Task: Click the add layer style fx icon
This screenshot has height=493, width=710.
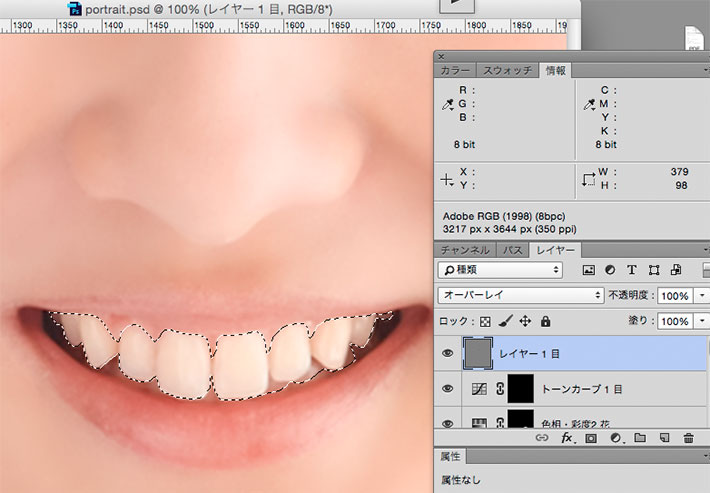Action: [566, 438]
